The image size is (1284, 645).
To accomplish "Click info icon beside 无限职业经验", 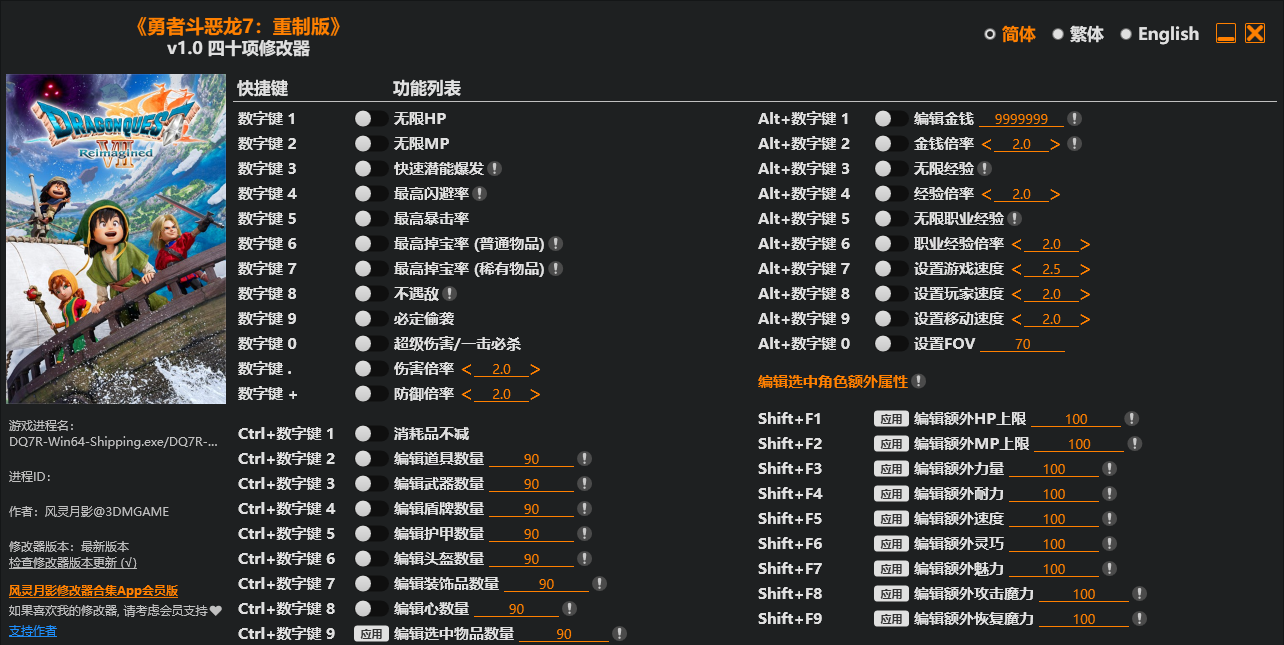I will 1014,219.
